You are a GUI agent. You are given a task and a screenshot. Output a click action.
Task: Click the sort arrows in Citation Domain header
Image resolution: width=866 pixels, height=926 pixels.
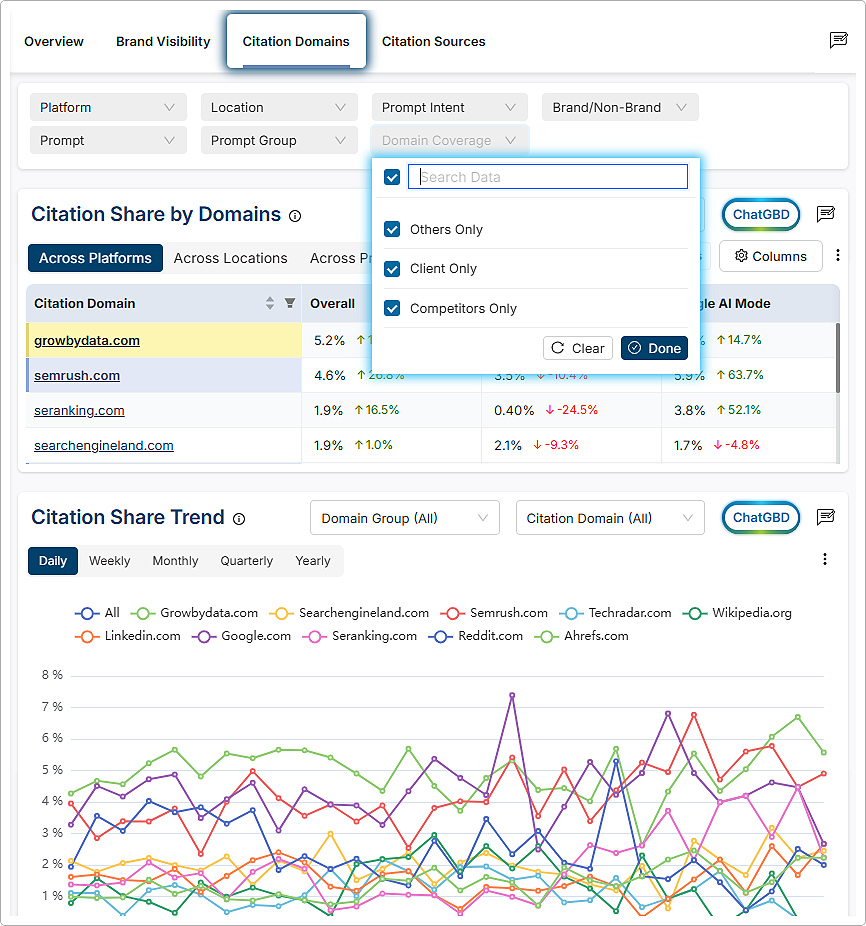(x=270, y=304)
